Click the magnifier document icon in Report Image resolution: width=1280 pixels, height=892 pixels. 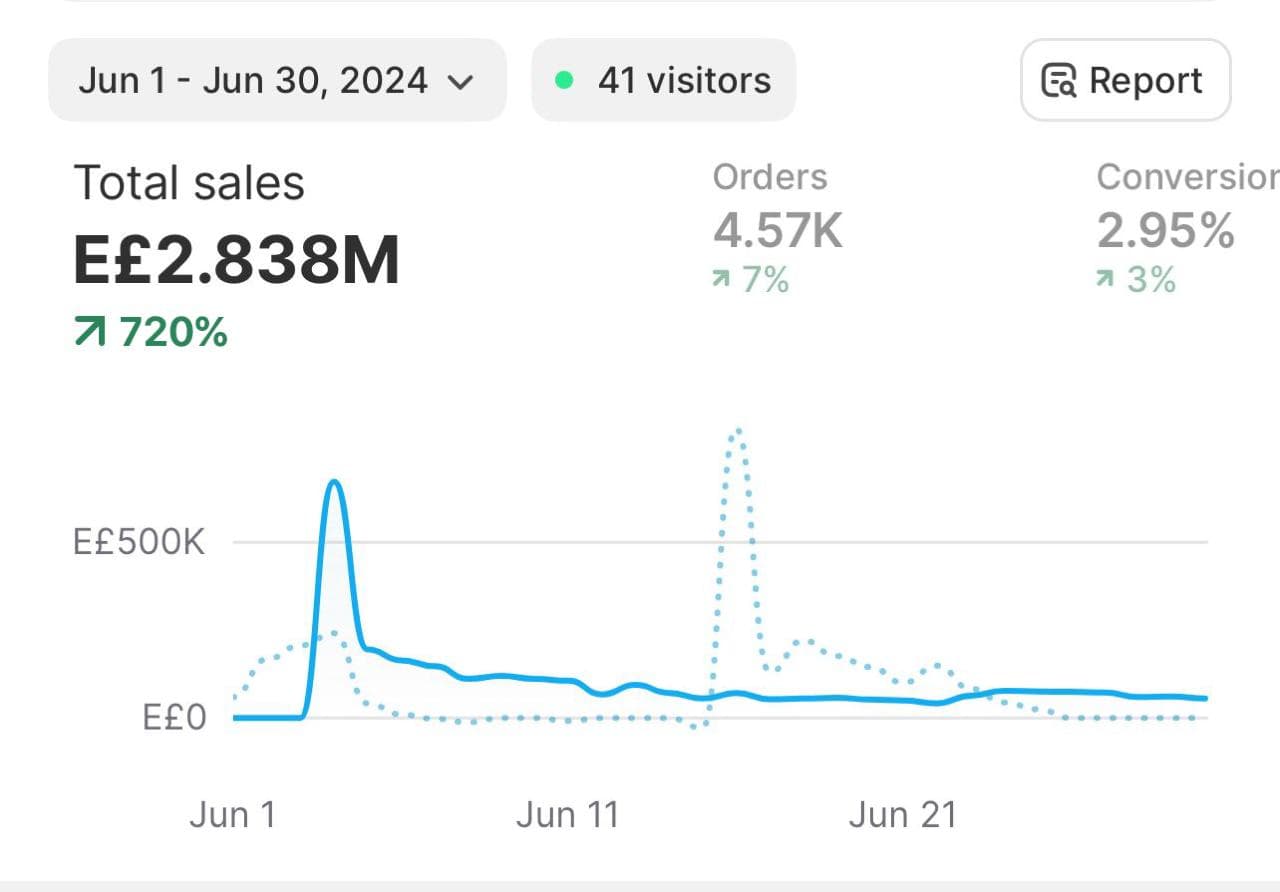(1059, 80)
